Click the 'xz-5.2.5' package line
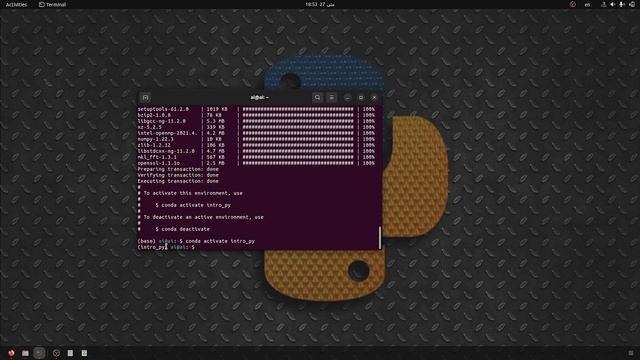 256,127
